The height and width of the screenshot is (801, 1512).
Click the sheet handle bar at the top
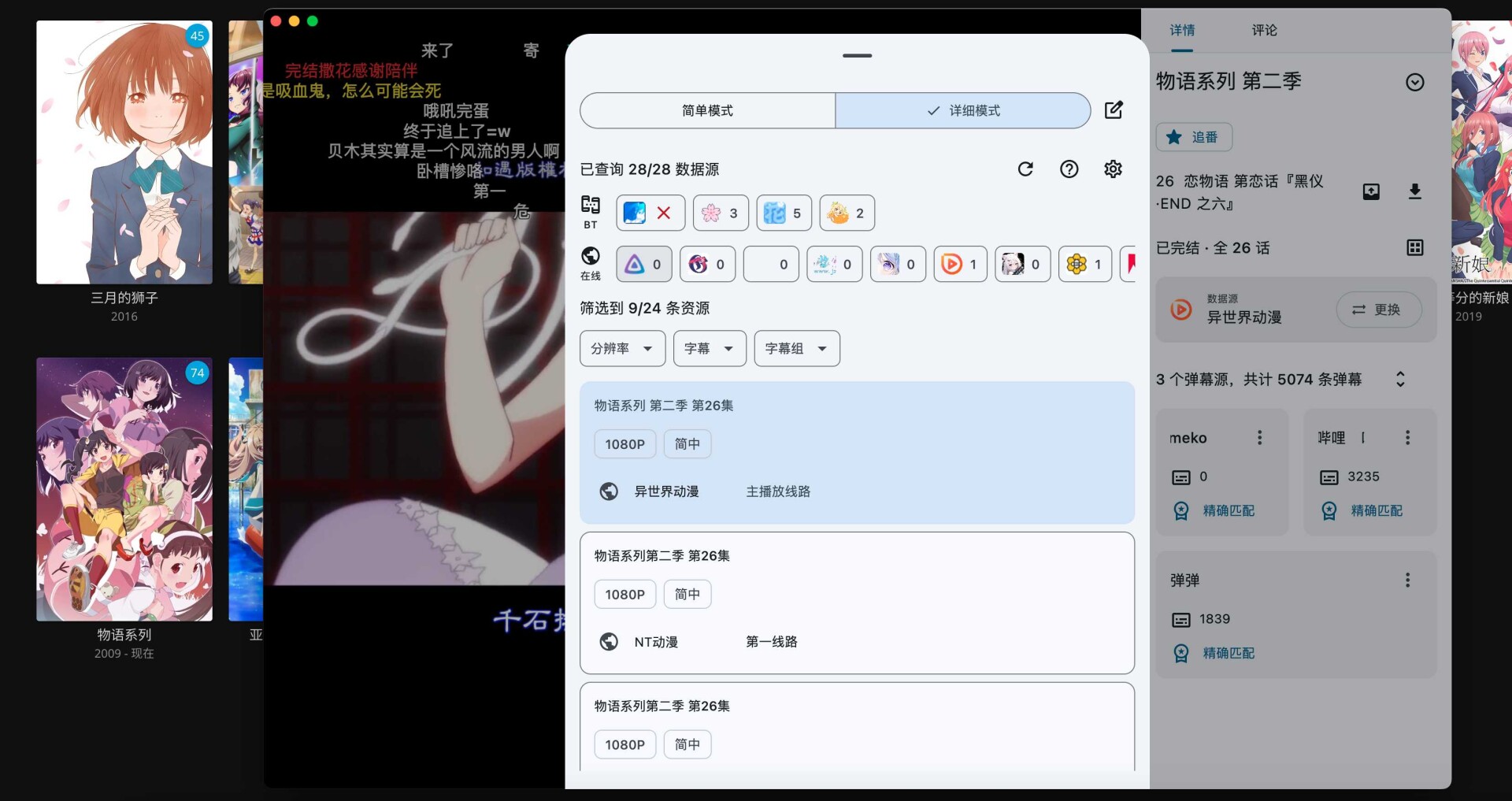857,56
